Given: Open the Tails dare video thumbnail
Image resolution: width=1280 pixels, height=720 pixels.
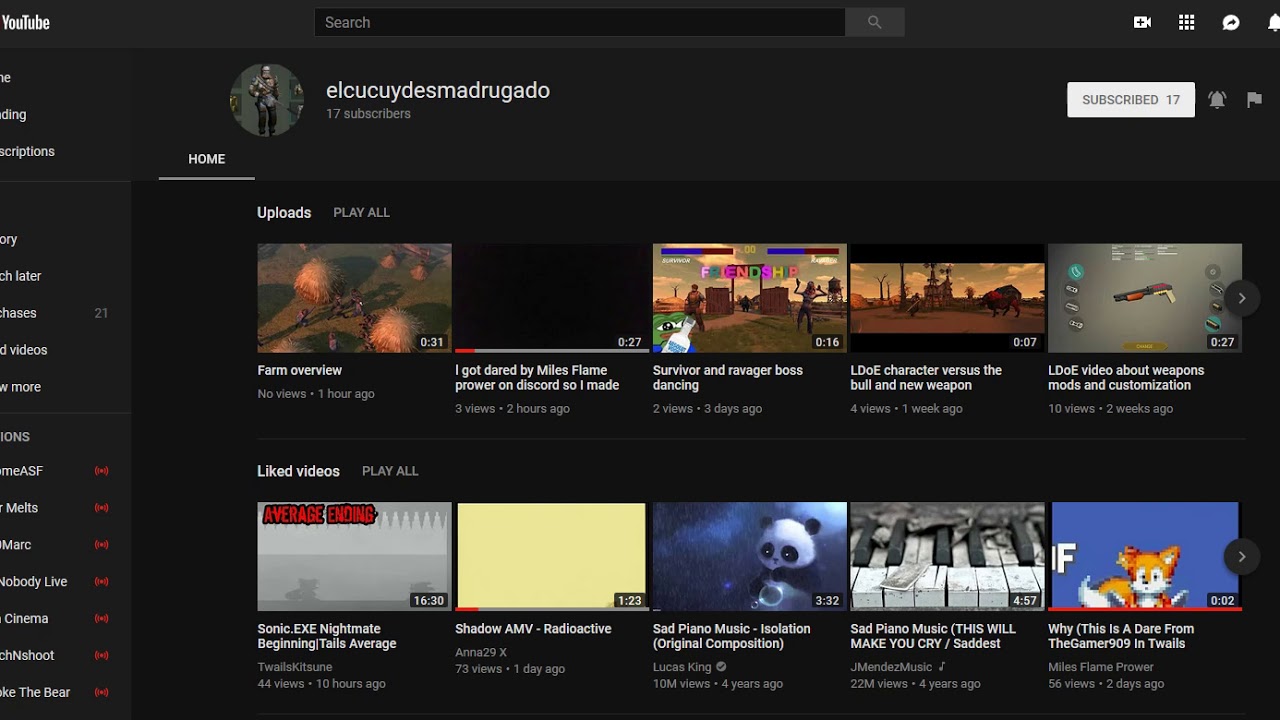Looking at the screenshot, I should 1145,557.
